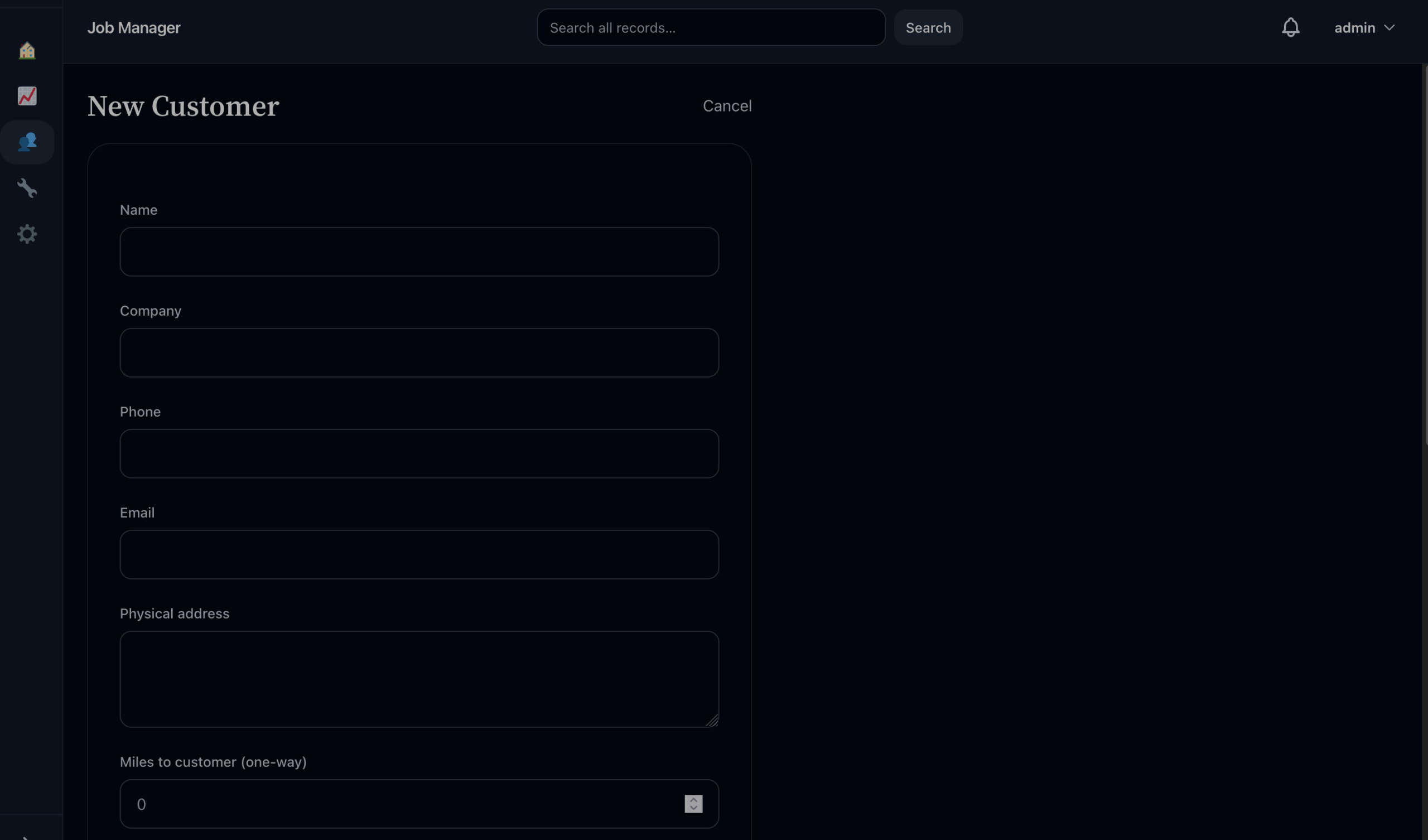Click the miles spinner arrows
This screenshot has height=840, width=1428.
[693, 804]
